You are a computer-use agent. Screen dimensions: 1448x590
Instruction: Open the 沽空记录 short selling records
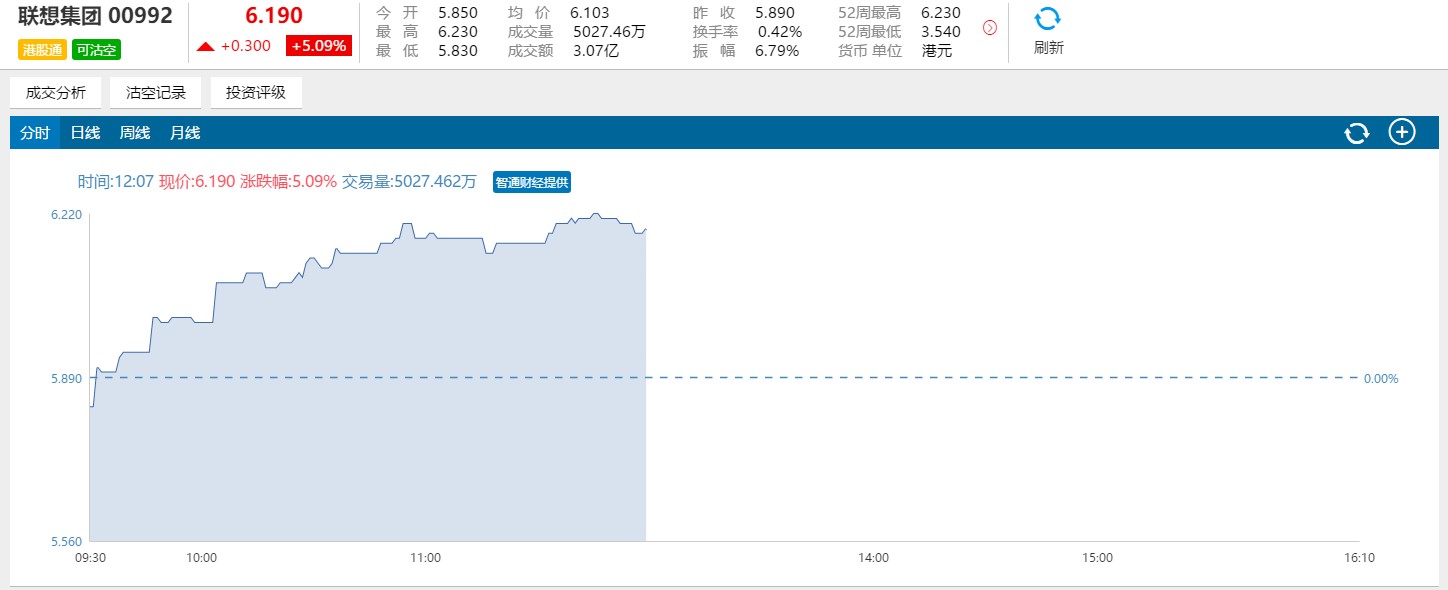[x=156, y=93]
